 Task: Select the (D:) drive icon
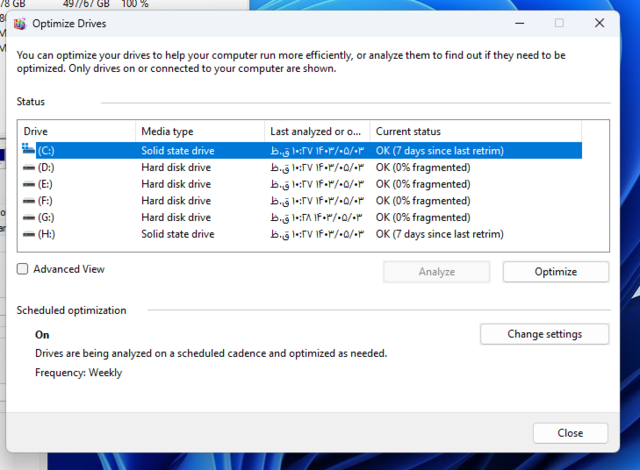(x=28, y=168)
